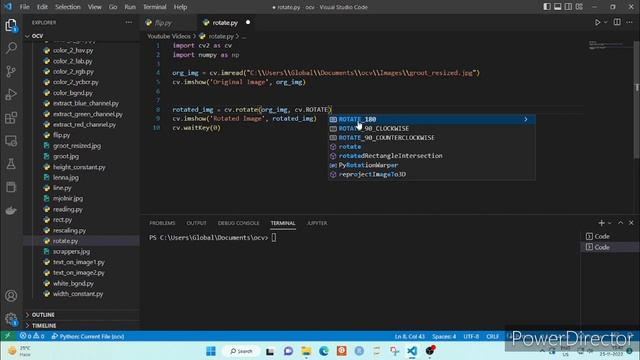The image size is (640, 360).
Task: Open the Extensions view
Action: tap(11, 118)
